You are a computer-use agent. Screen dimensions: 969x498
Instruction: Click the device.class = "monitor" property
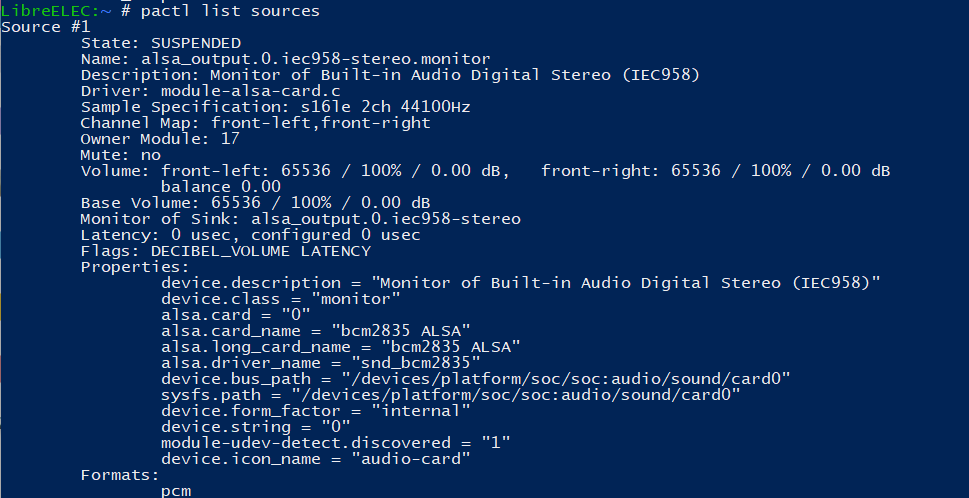pos(280,299)
